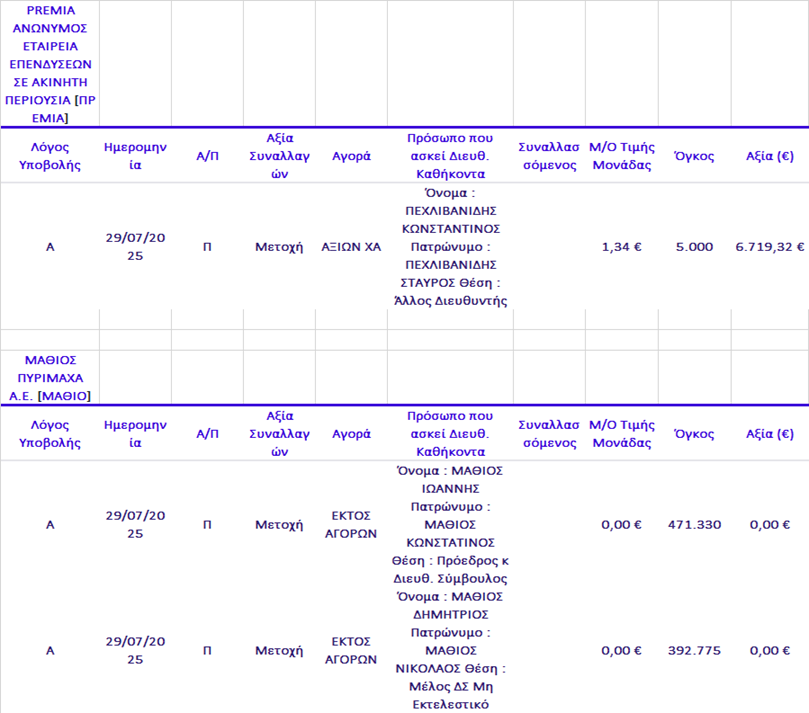Click the volume cell showing 471.330

click(x=694, y=525)
